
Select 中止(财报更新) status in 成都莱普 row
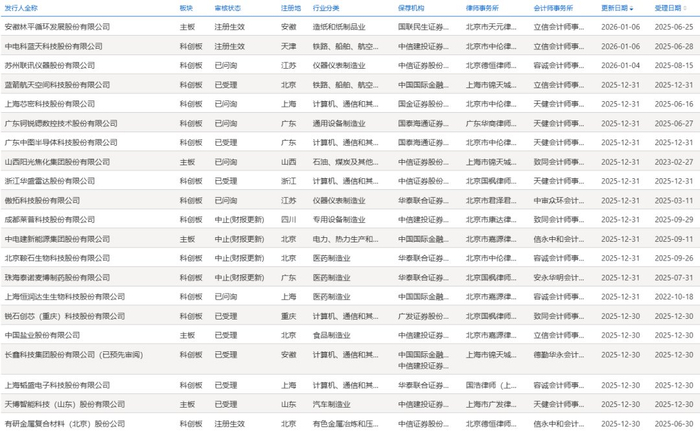point(239,220)
